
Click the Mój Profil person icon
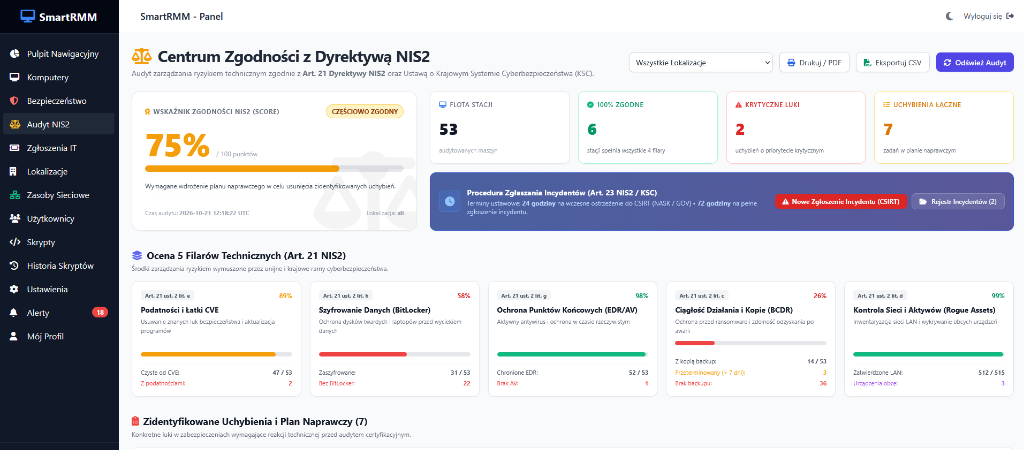point(14,336)
